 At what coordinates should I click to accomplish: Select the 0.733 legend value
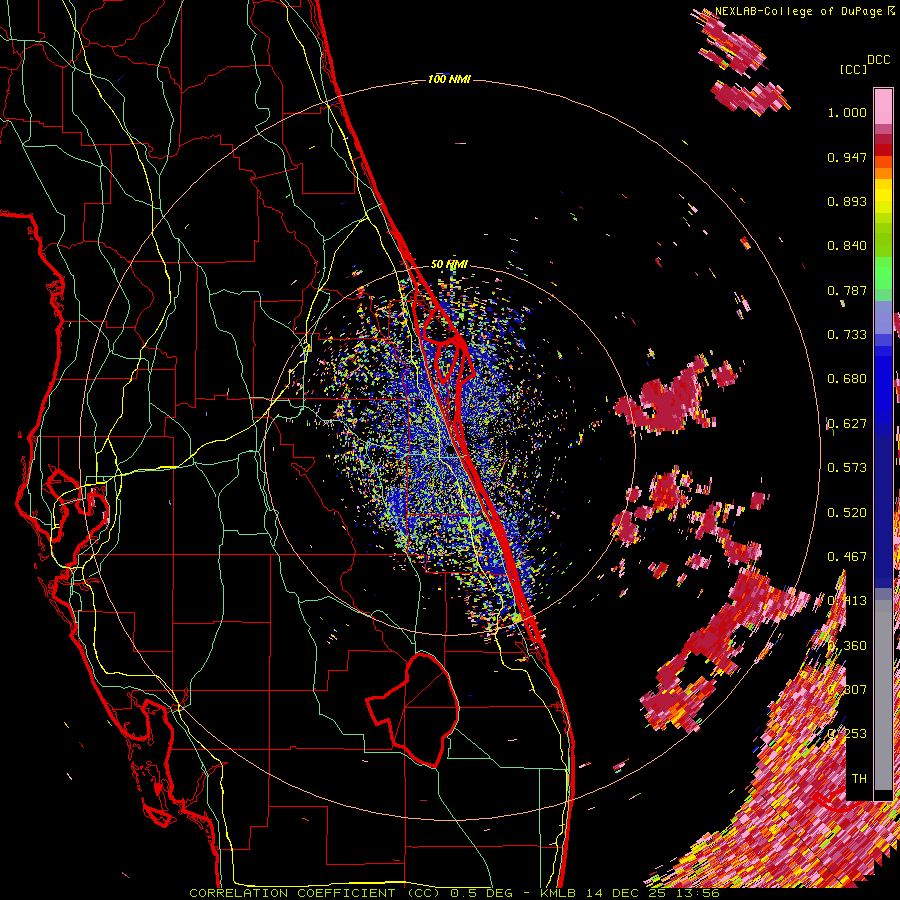point(847,335)
